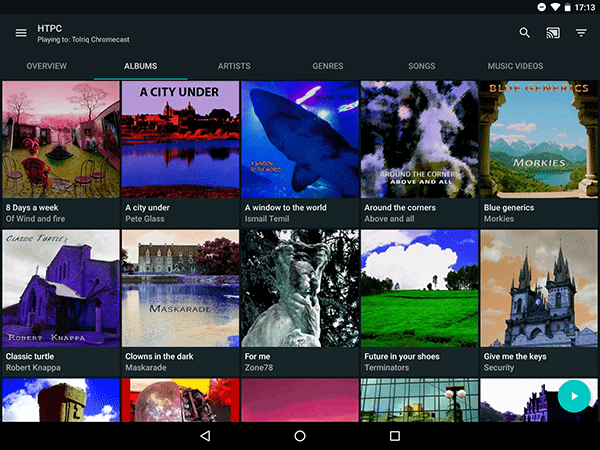Switch to the Overview tab

(x=47, y=66)
